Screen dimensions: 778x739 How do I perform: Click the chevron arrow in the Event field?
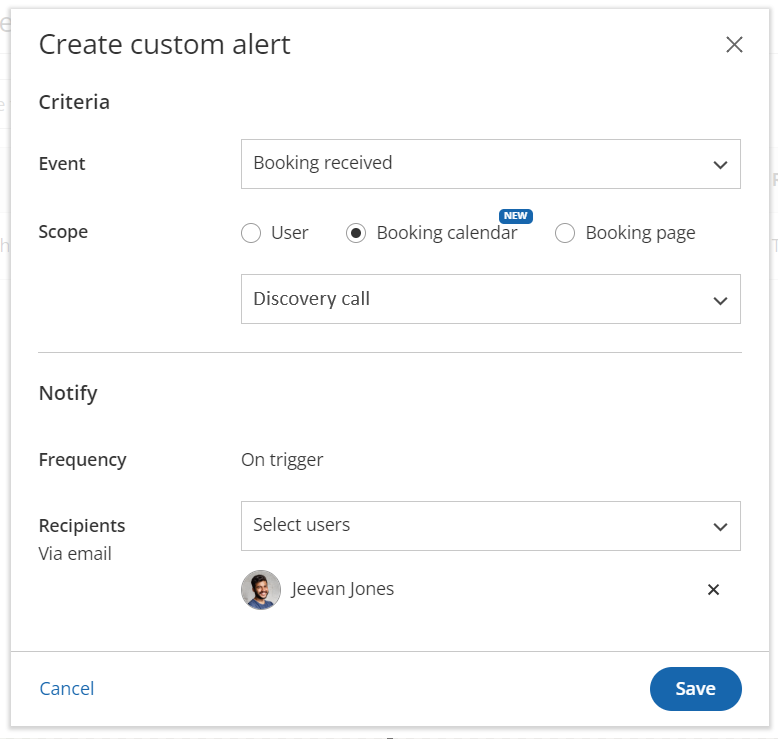pyautogui.click(x=720, y=165)
